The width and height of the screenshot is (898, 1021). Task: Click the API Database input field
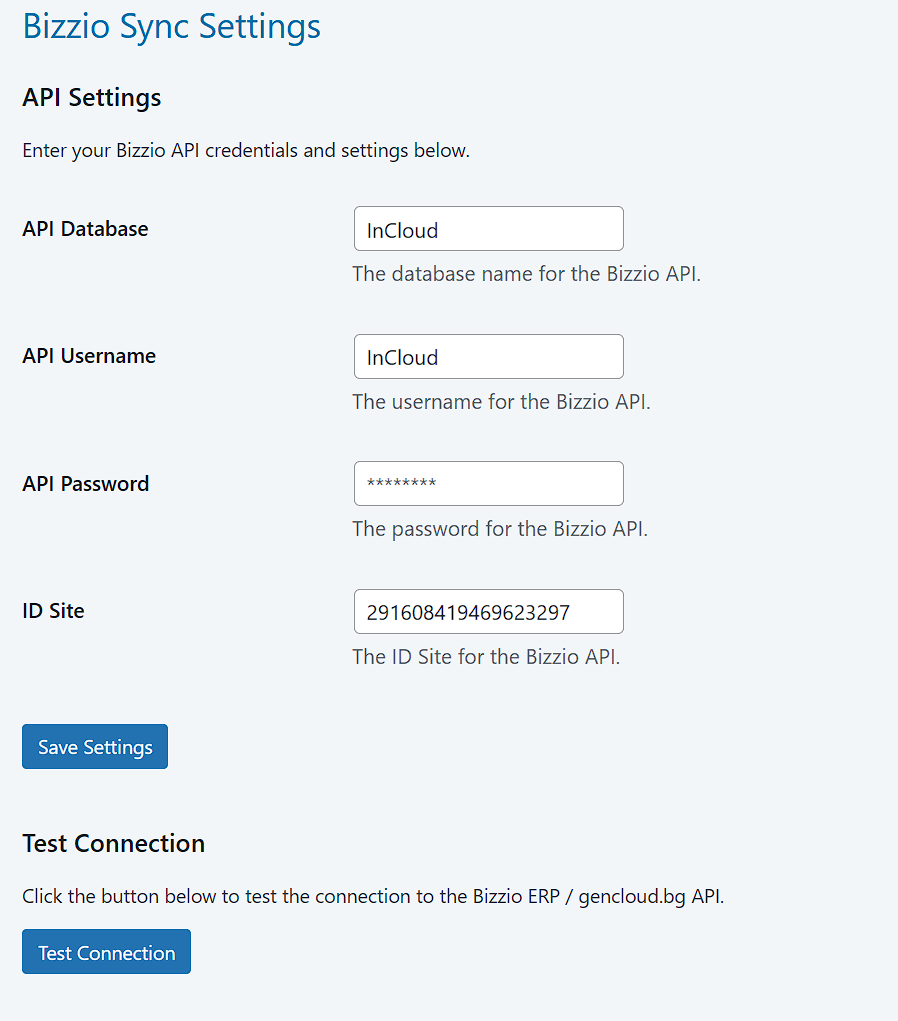tap(488, 229)
